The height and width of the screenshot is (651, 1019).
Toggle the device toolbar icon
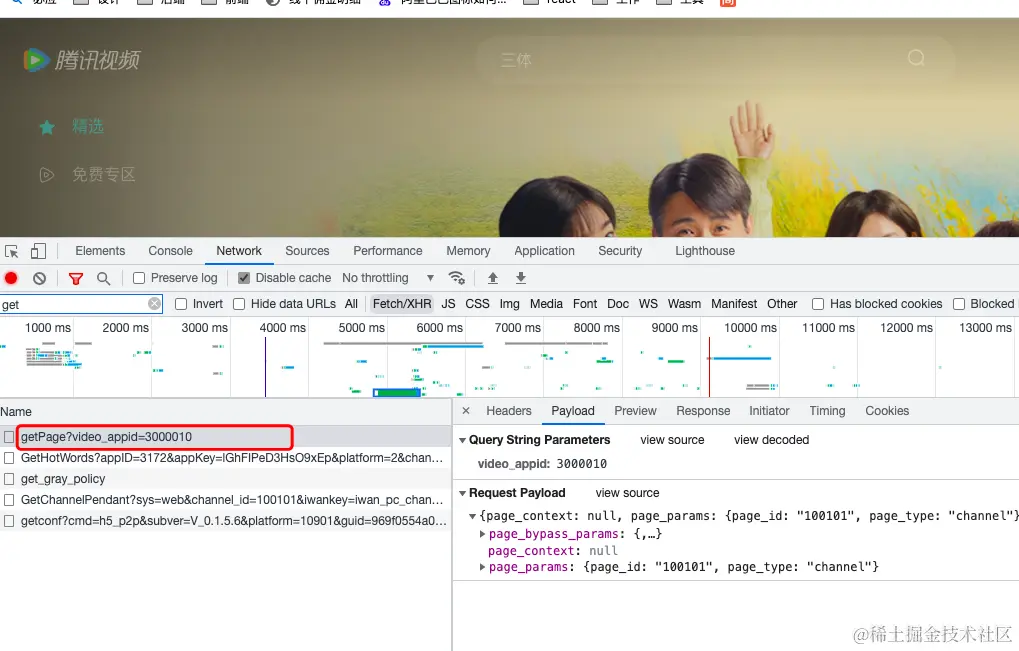(38, 251)
